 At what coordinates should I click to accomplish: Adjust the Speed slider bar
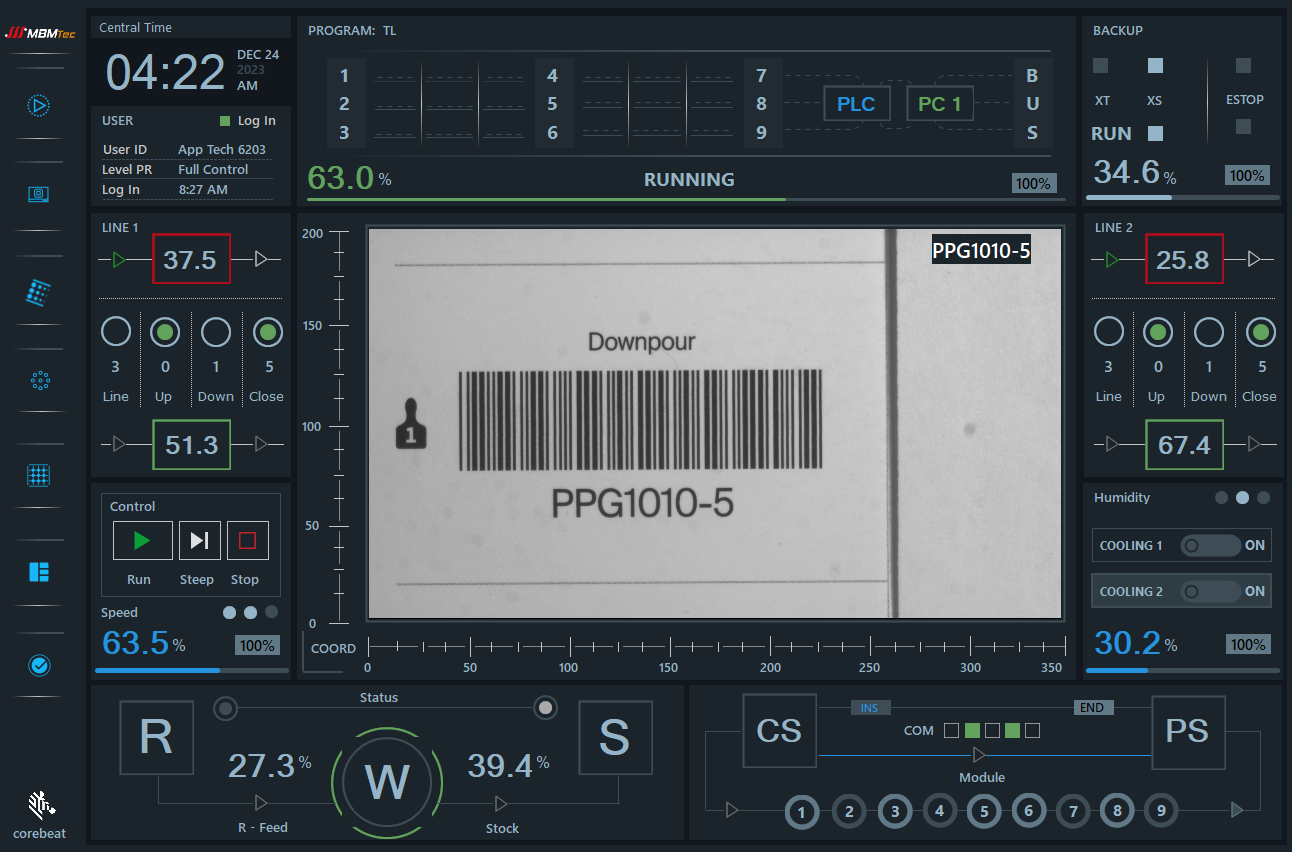click(x=191, y=670)
